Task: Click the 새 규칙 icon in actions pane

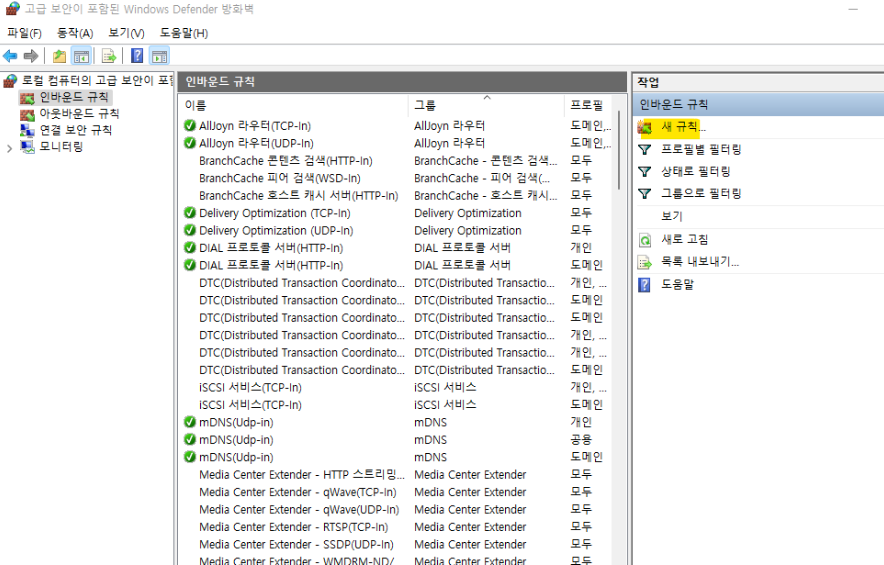Action: tap(645, 127)
